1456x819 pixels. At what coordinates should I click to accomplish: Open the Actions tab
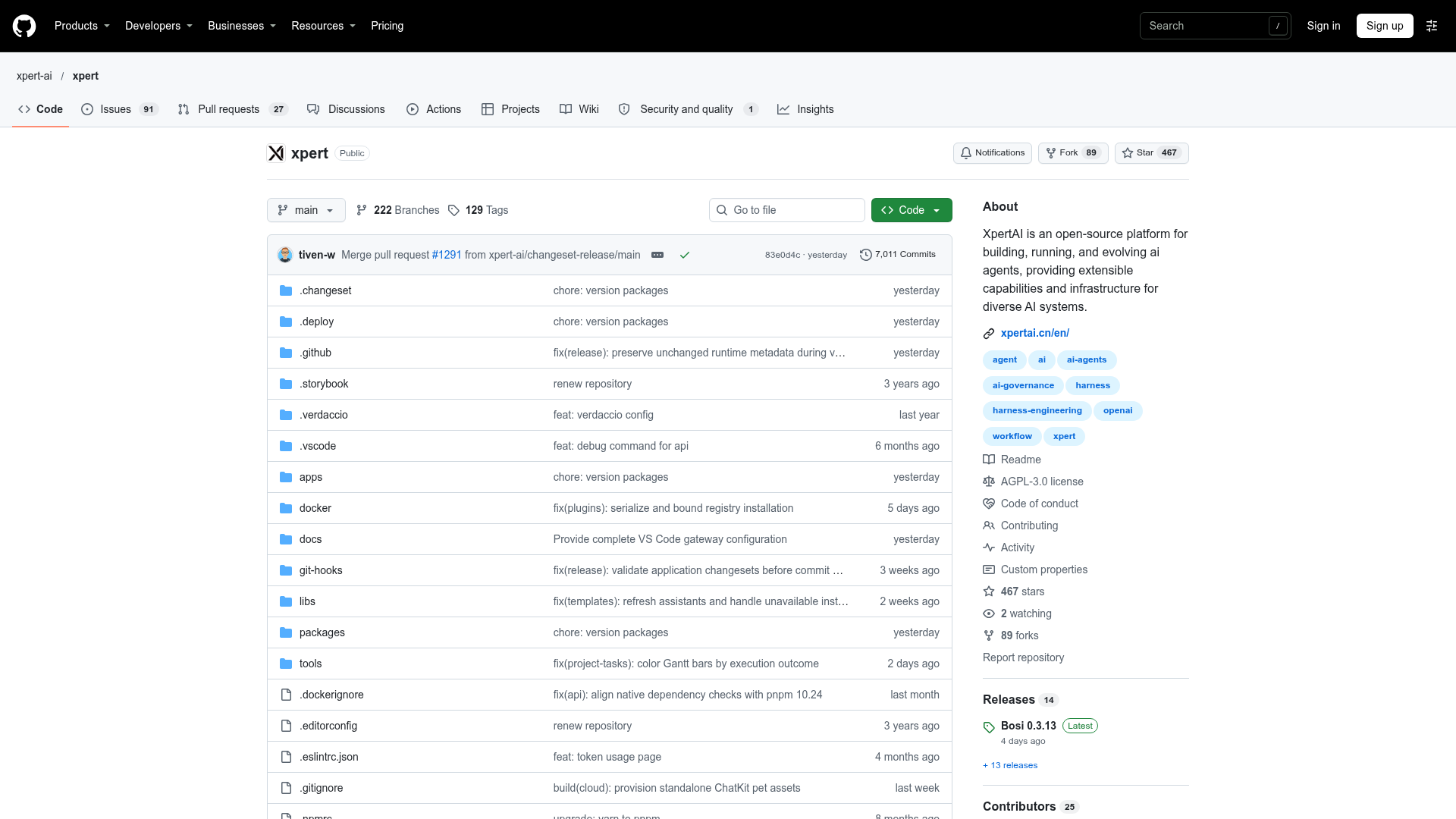coord(434,109)
